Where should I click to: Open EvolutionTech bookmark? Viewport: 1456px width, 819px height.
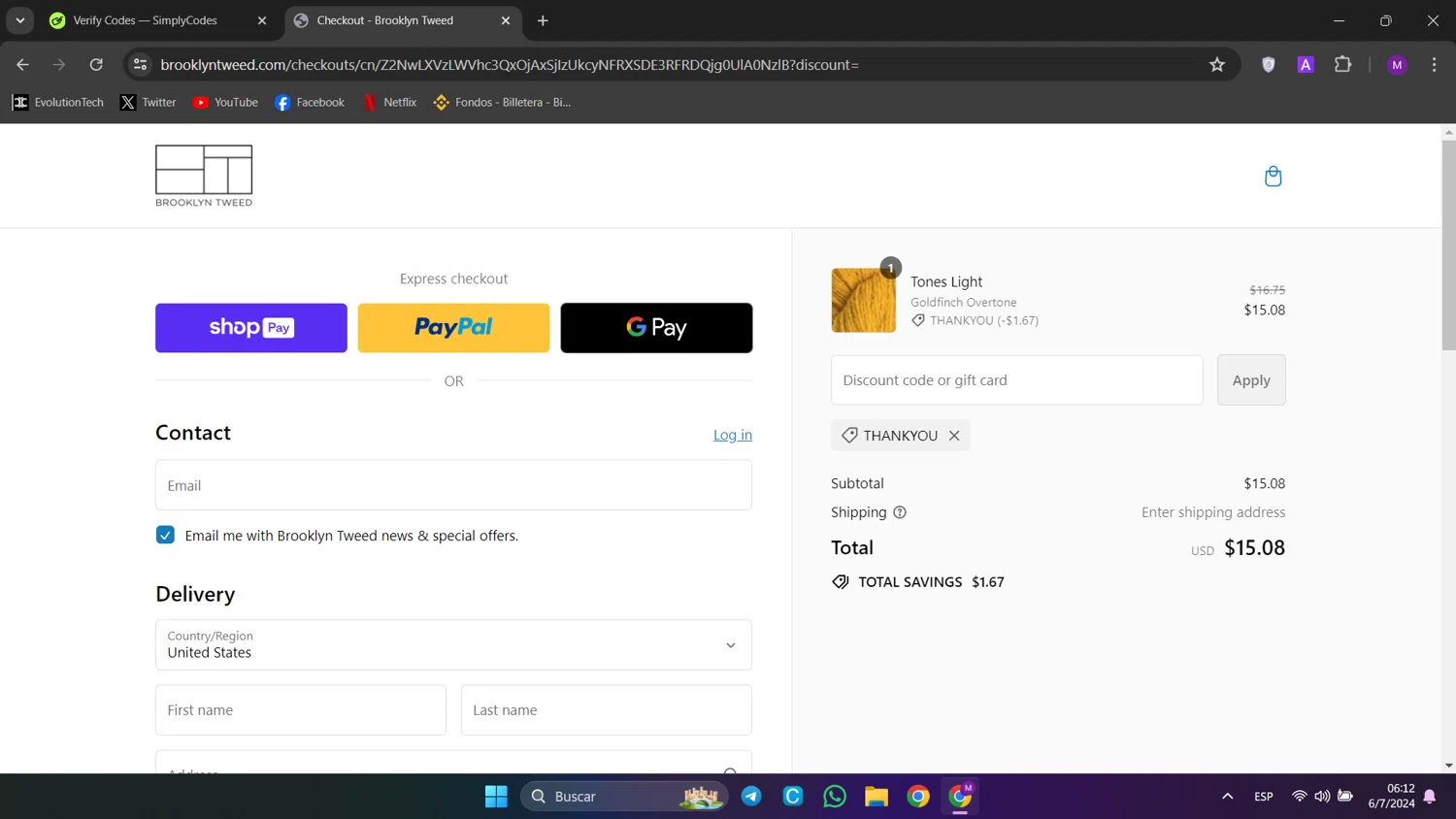(58, 102)
